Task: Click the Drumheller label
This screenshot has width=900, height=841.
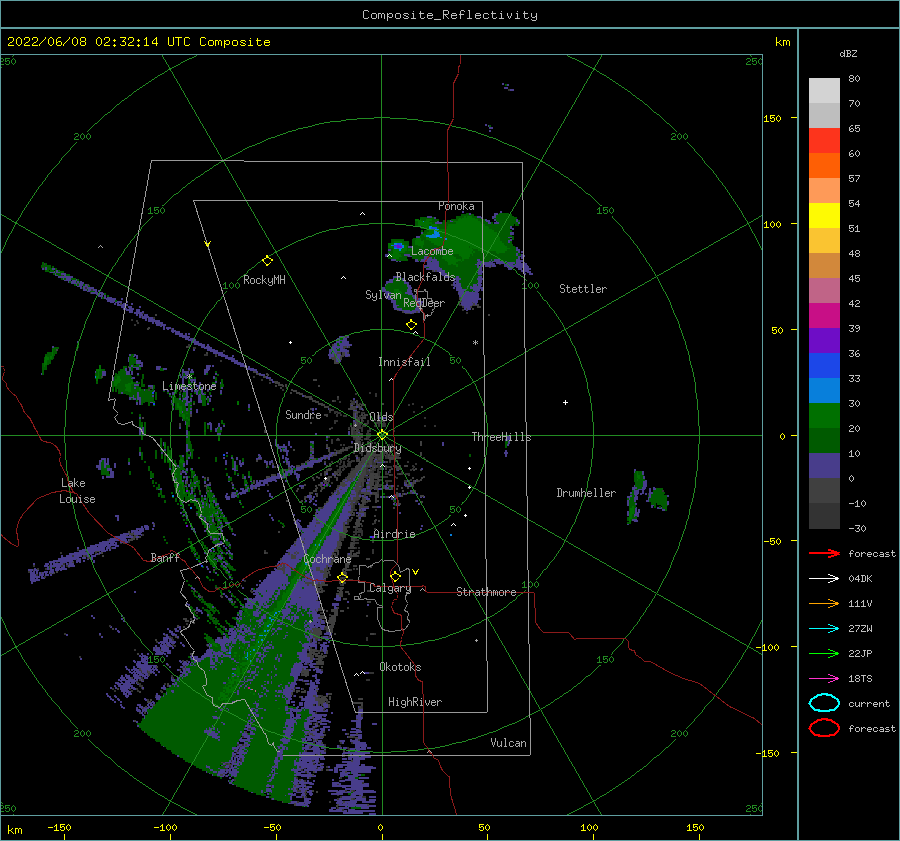Action: [x=586, y=493]
